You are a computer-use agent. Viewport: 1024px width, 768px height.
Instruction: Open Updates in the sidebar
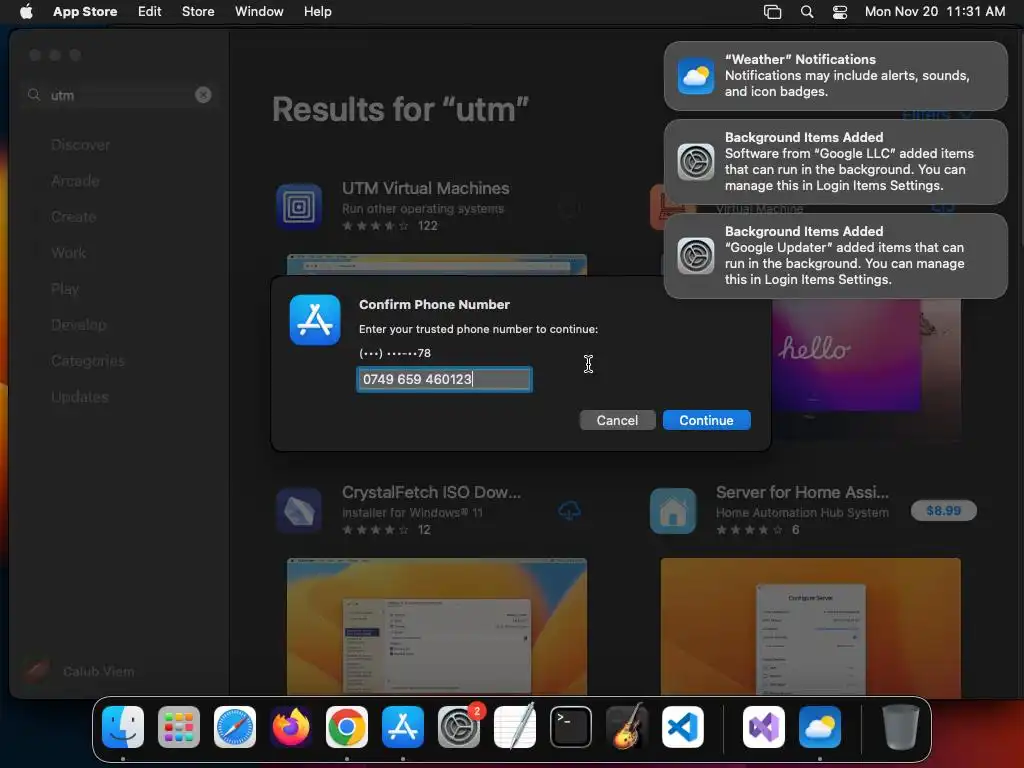click(x=80, y=396)
